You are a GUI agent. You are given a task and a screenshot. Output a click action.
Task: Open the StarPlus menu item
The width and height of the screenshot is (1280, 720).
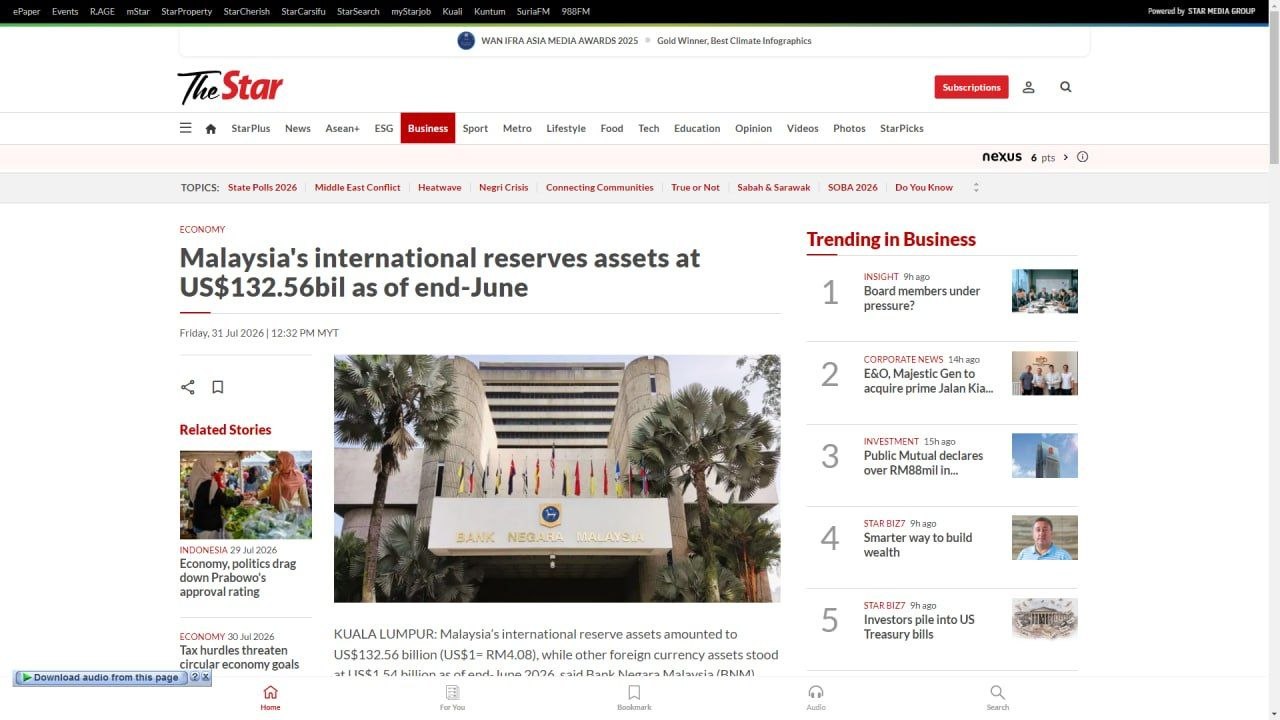pos(251,128)
